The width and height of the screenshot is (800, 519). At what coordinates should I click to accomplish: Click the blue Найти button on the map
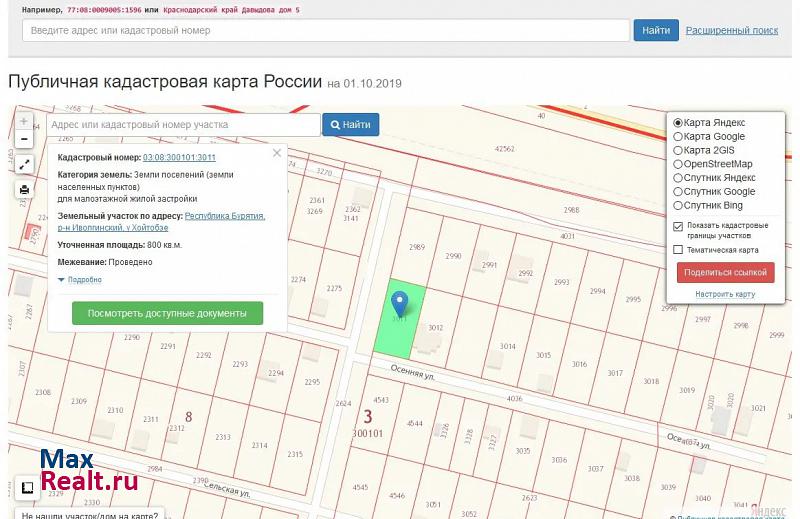pyautogui.click(x=350, y=125)
